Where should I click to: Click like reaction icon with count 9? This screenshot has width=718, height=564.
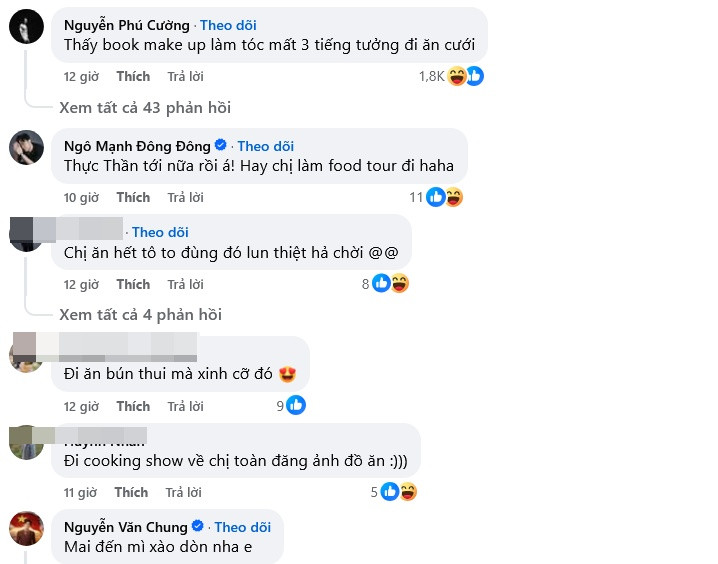(x=296, y=405)
